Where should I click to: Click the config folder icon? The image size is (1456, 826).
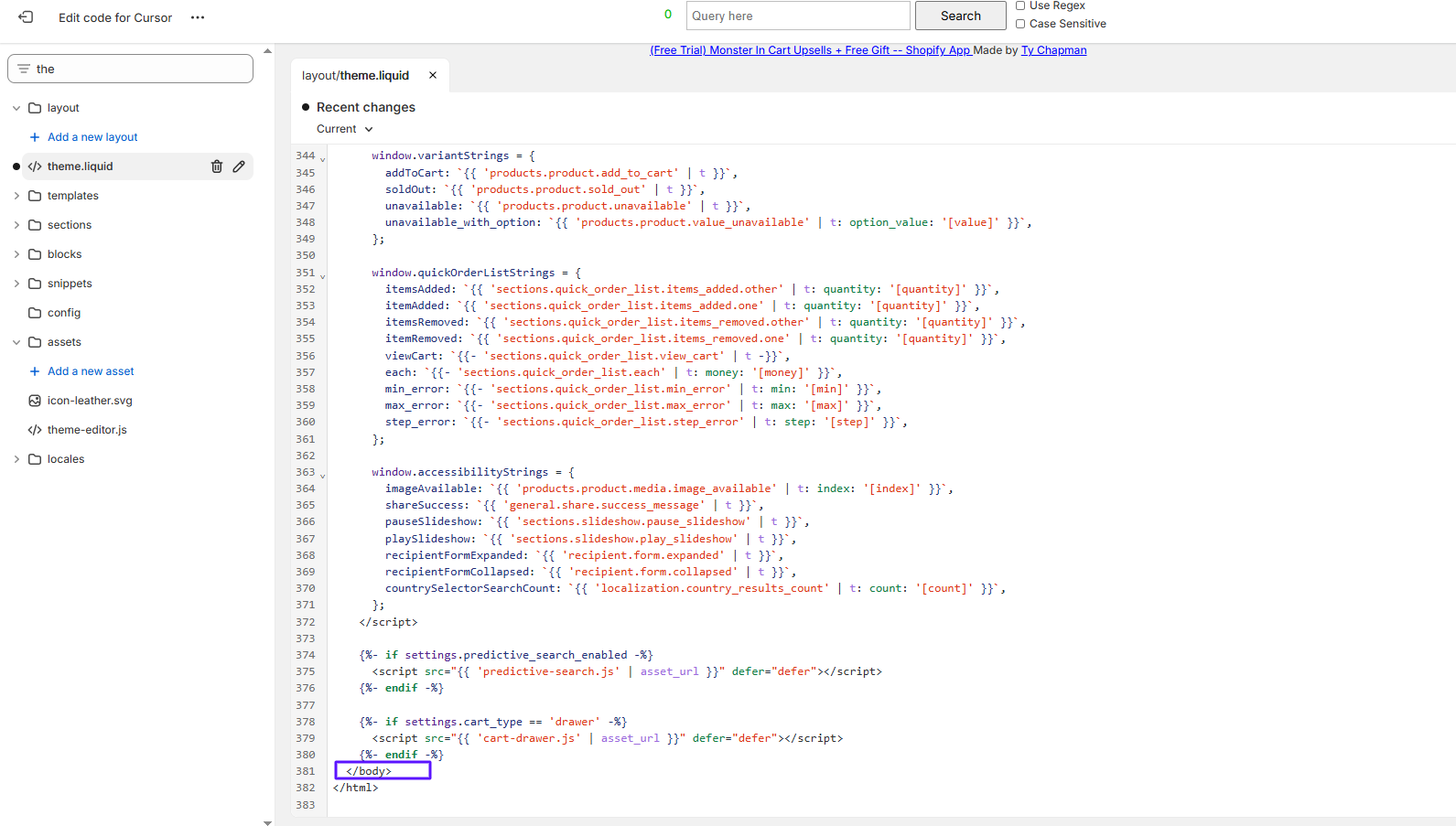[x=35, y=313]
